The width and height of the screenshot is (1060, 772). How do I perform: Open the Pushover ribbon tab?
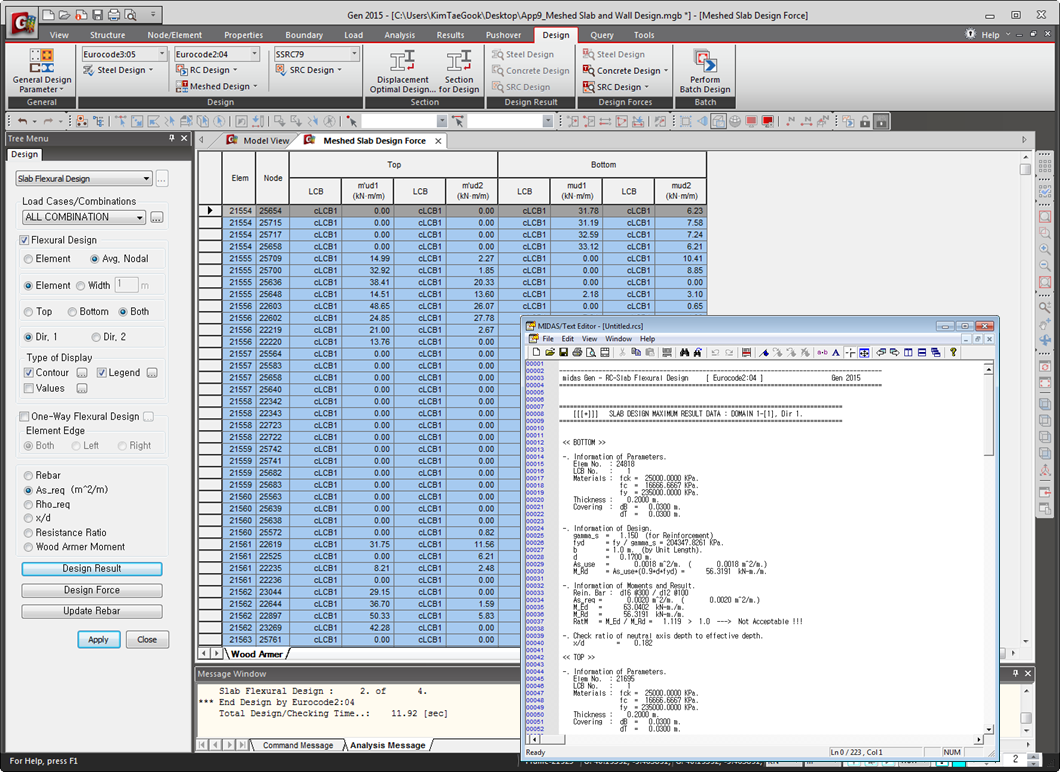504,35
